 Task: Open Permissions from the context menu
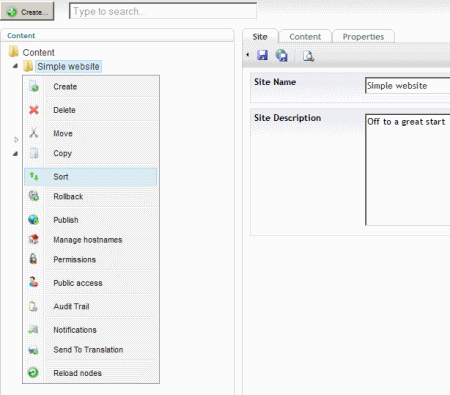(x=91, y=259)
